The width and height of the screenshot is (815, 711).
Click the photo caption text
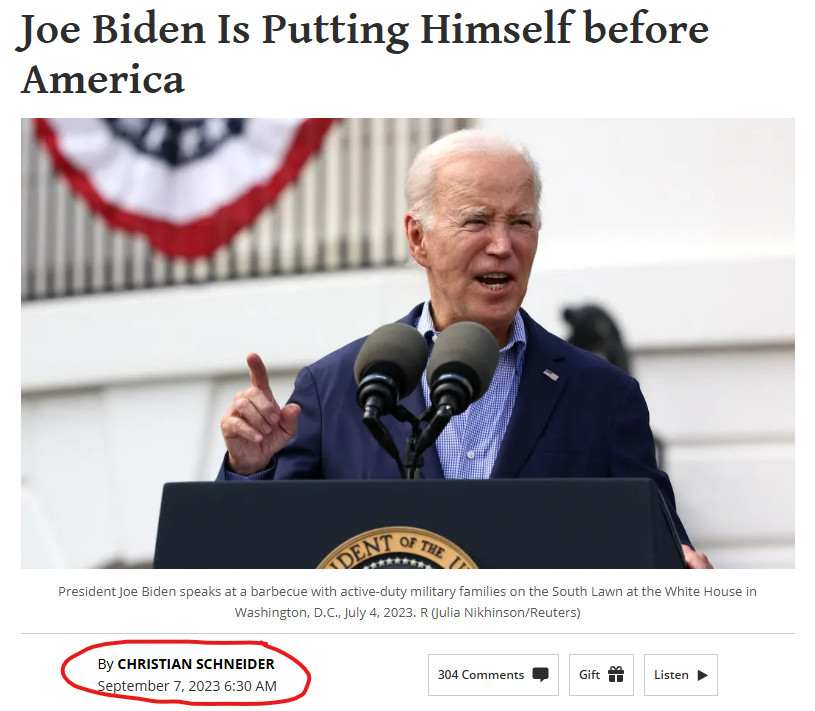408,602
